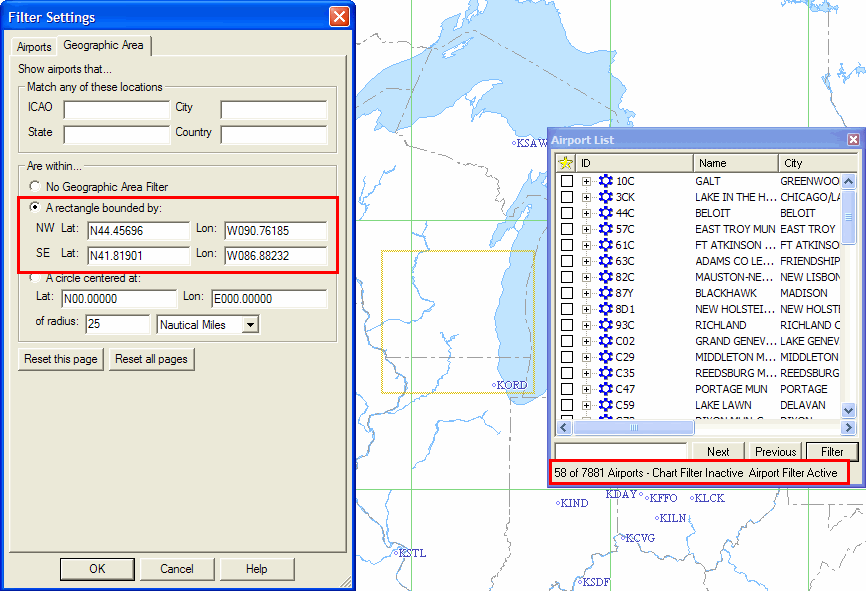Select 'A rectangle bounded by' radio button
Viewport: 866px width, 591px height.
point(35,207)
